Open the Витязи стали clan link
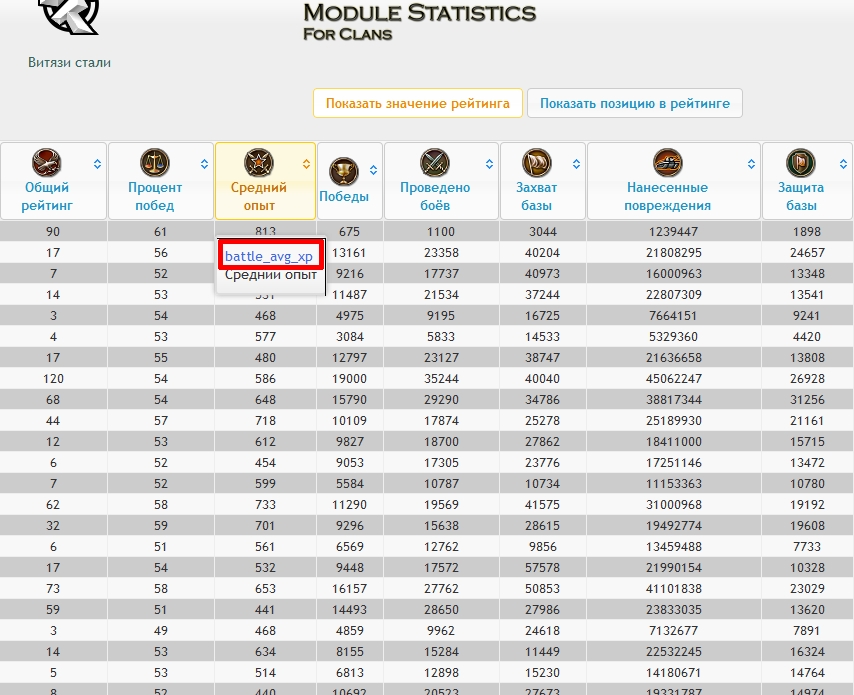The image size is (854, 695). click(69, 62)
